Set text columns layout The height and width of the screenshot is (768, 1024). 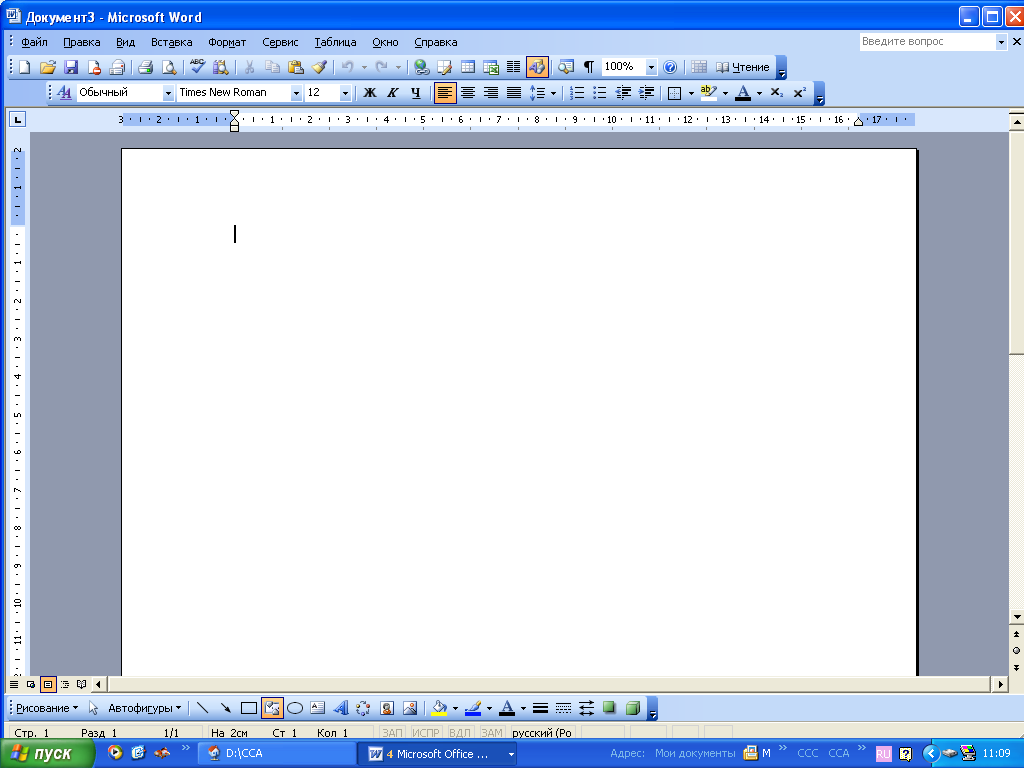[x=514, y=67]
